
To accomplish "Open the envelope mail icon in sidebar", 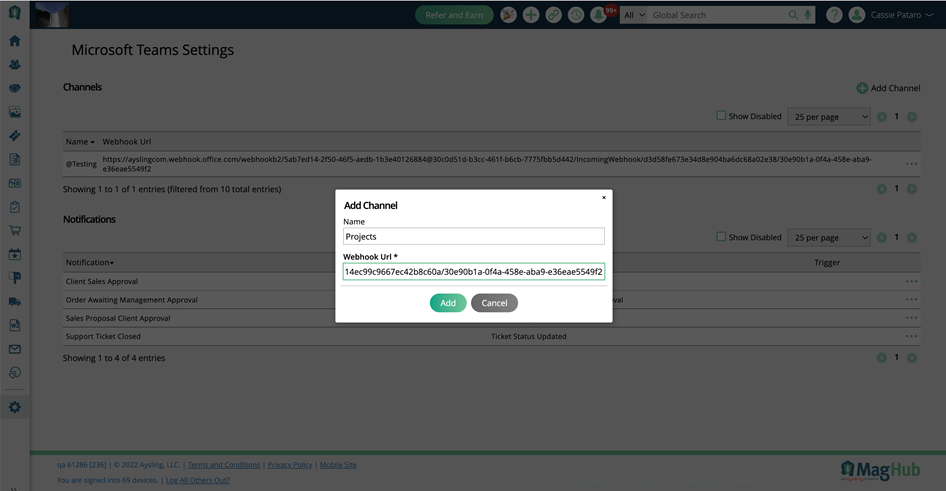I will pyautogui.click(x=15, y=349).
